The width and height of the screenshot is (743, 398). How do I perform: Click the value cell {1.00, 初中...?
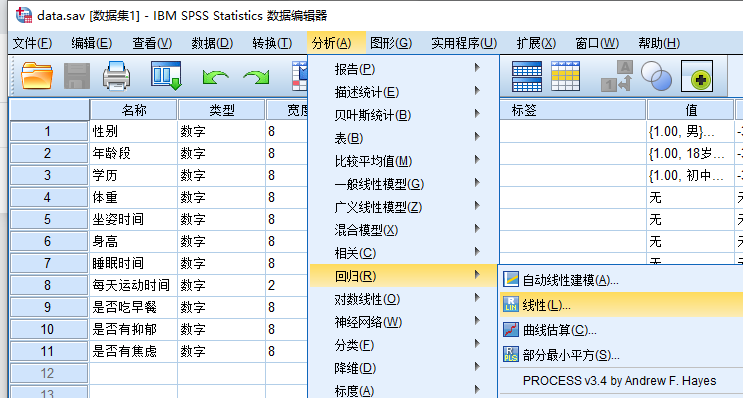click(x=690, y=175)
